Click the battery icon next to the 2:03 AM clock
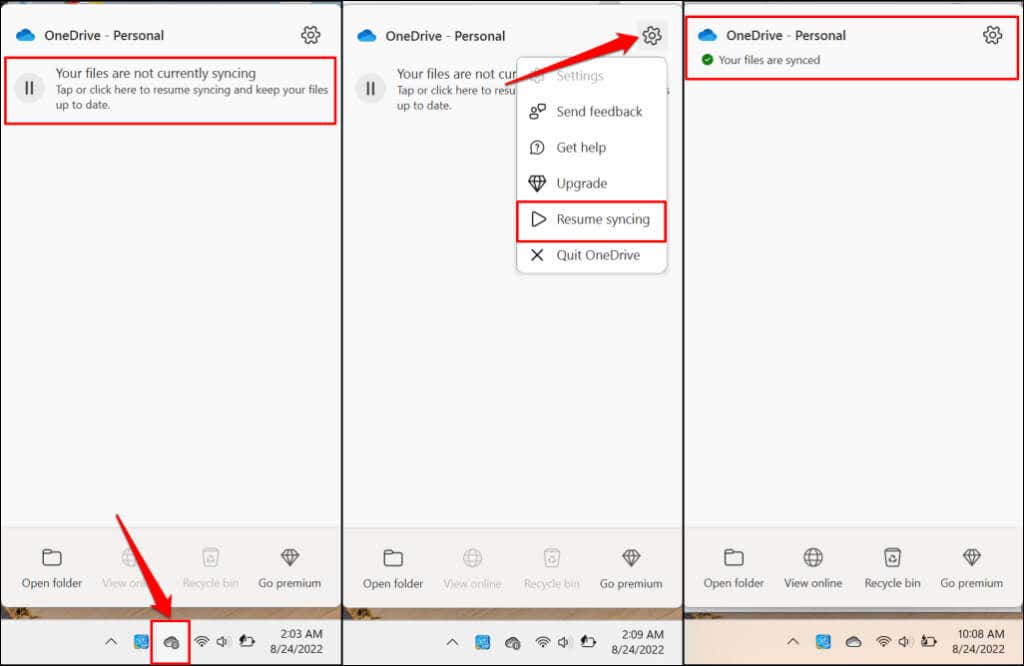 point(247,641)
